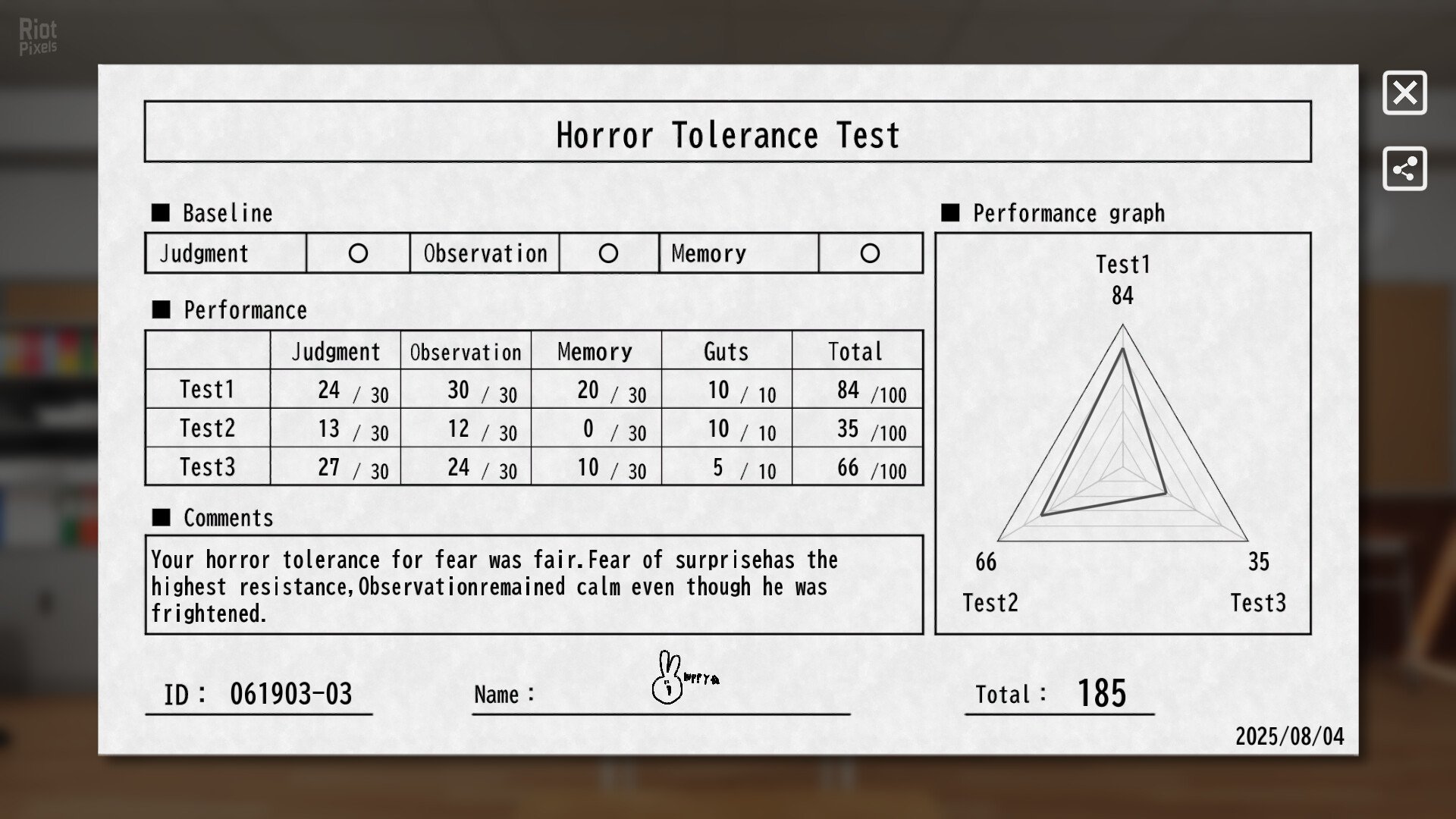Image resolution: width=1456 pixels, height=819 pixels.
Task: Click the black square icon beside Comments
Action: (161, 518)
